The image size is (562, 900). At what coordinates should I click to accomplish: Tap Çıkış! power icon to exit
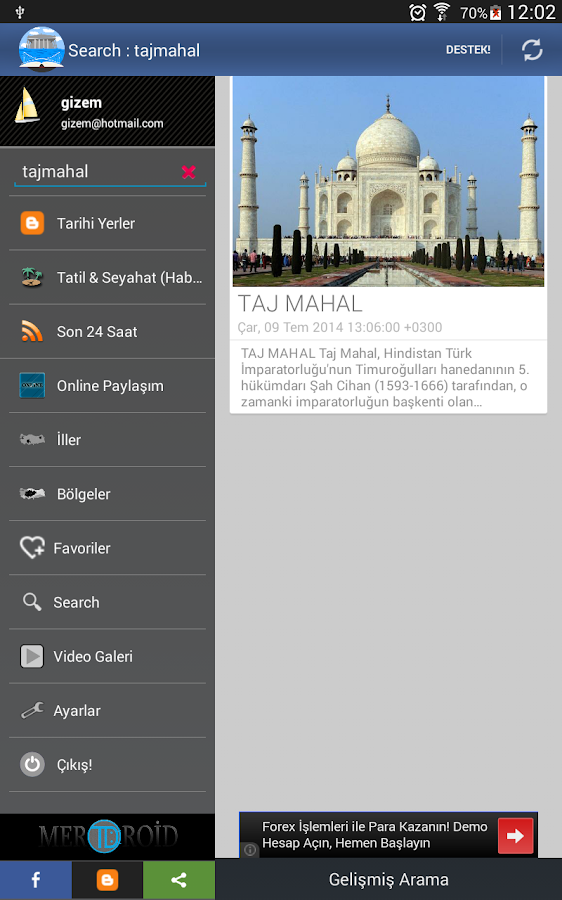click(x=107, y=765)
